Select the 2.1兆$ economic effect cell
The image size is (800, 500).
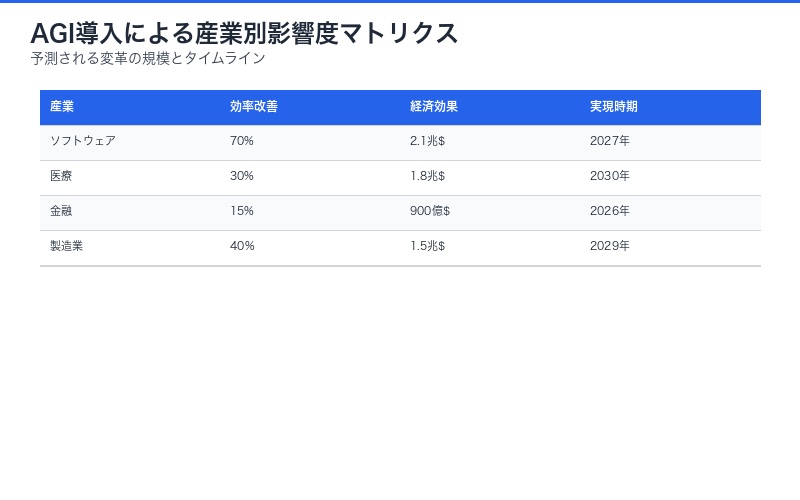coord(427,142)
